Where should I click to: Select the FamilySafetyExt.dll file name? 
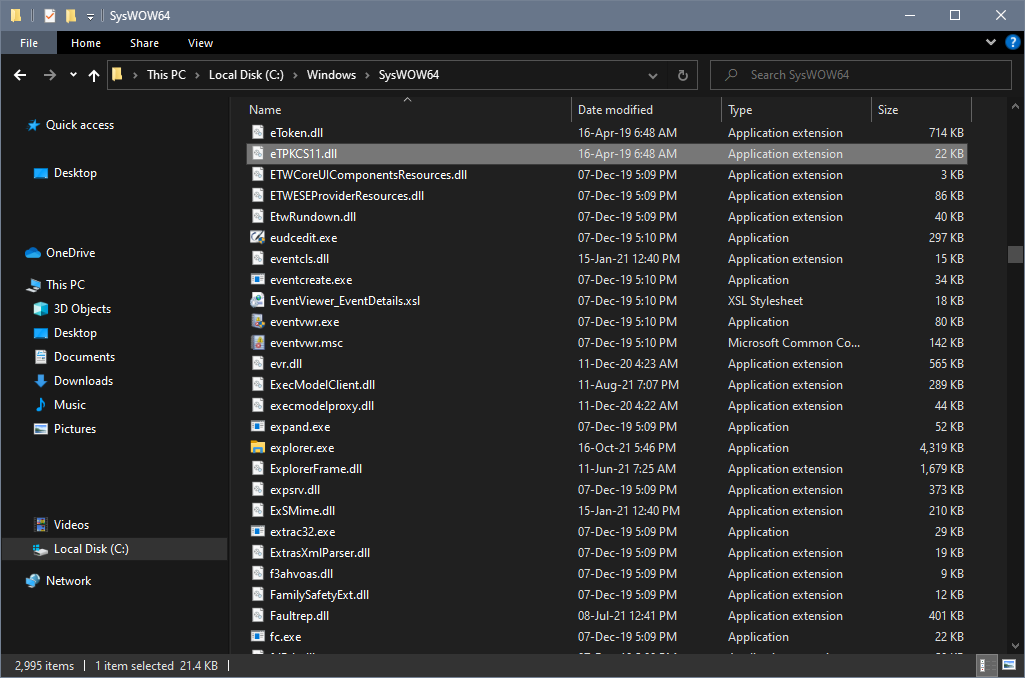tap(320, 595)
